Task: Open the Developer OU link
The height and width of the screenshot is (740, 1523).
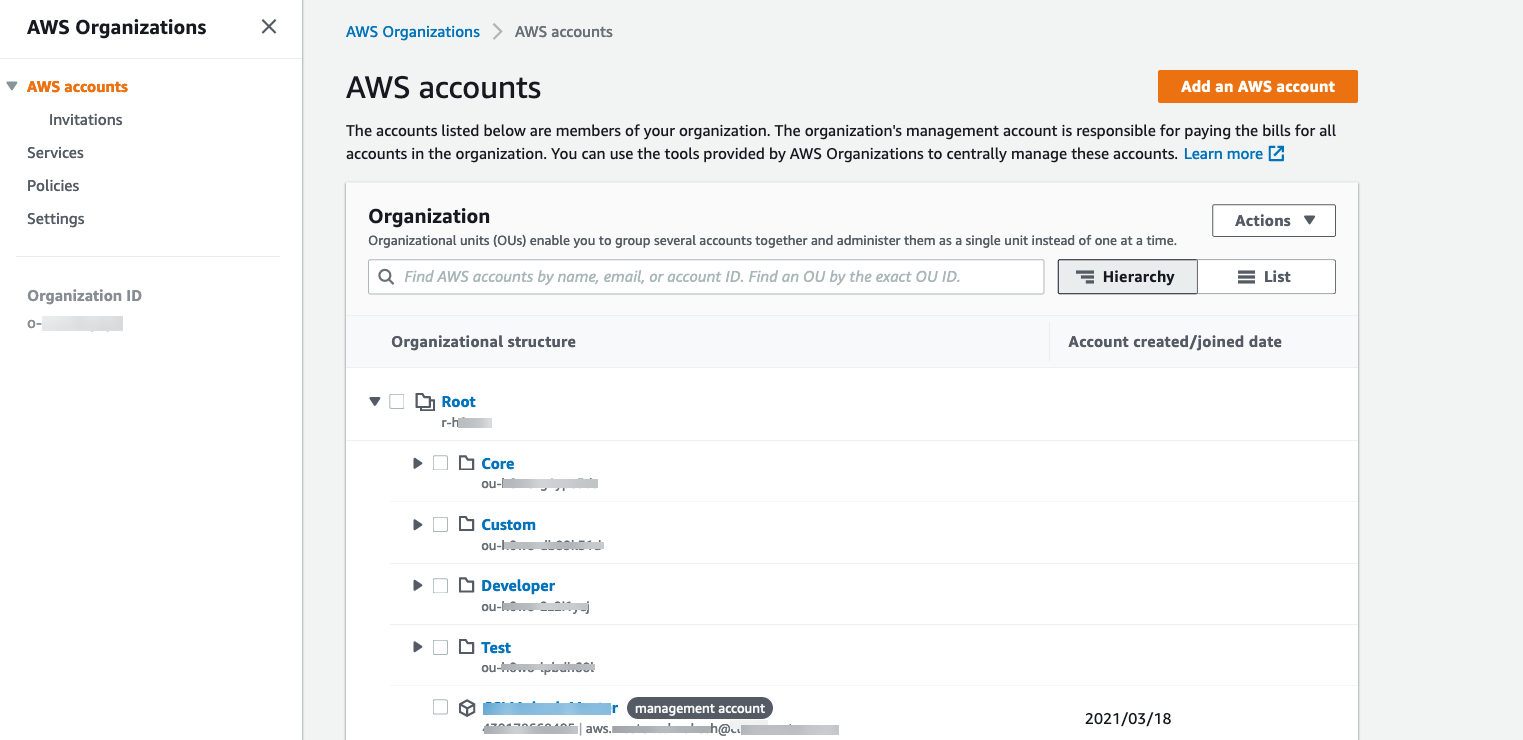Action: [x=518, y=586]
